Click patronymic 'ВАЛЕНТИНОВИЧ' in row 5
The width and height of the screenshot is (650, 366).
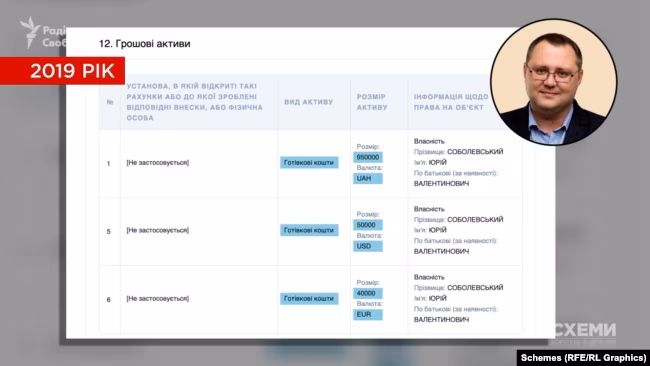[x=441, y=252]
